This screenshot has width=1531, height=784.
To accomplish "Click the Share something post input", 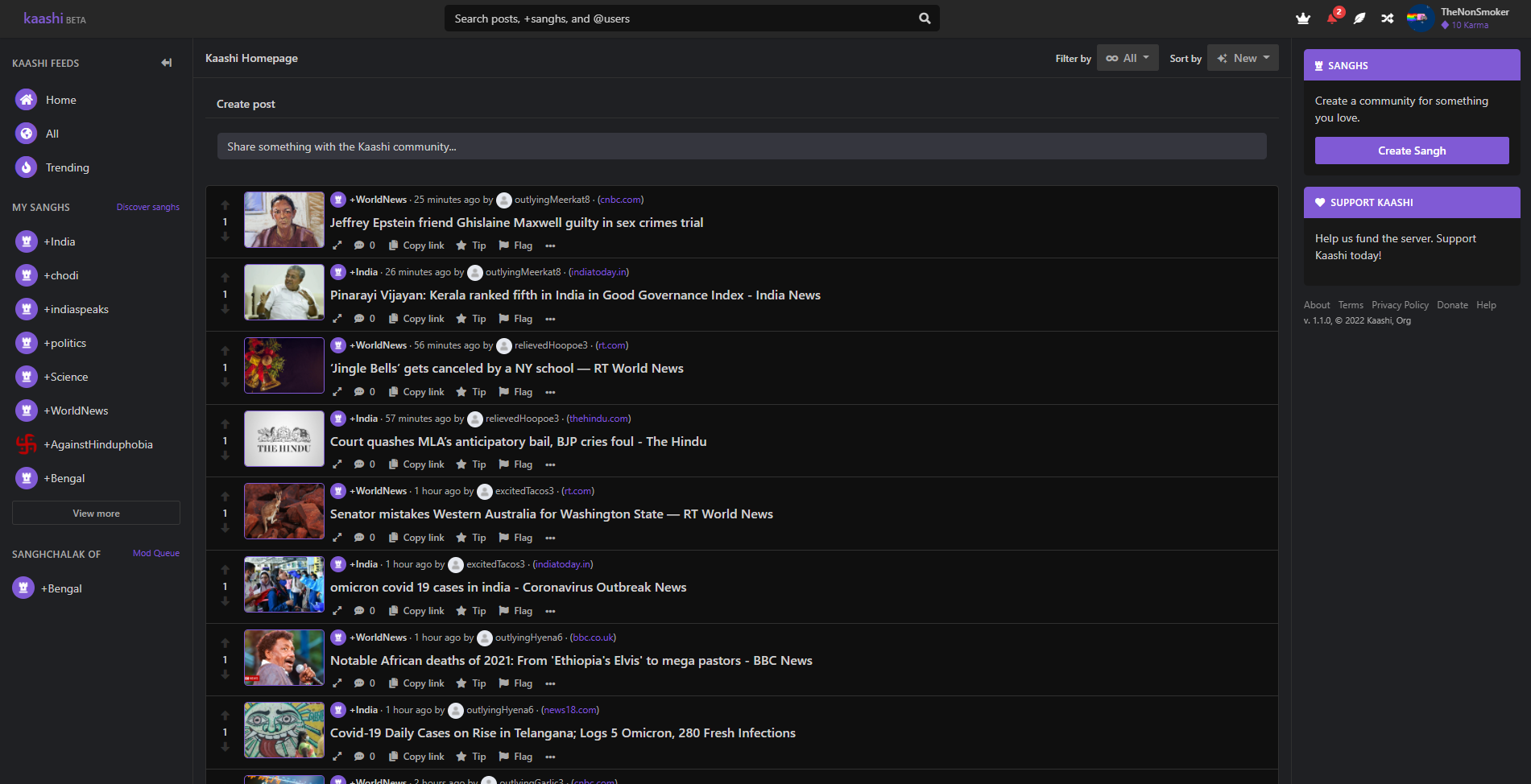I will tap(742, 146).
